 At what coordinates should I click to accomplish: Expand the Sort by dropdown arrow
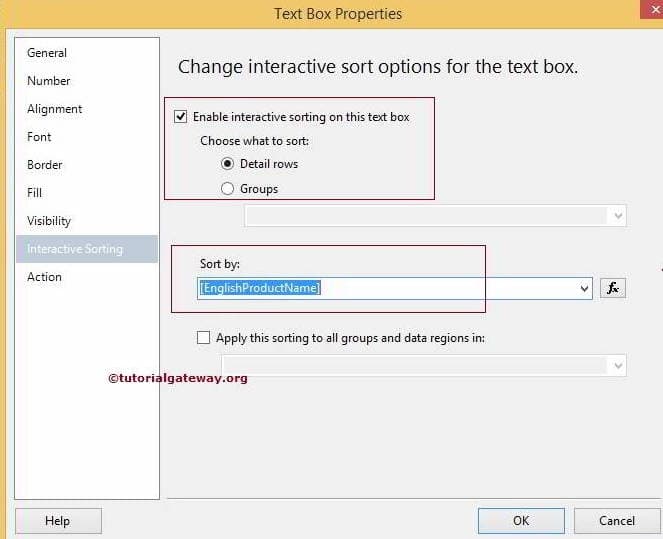click(585, 288)
